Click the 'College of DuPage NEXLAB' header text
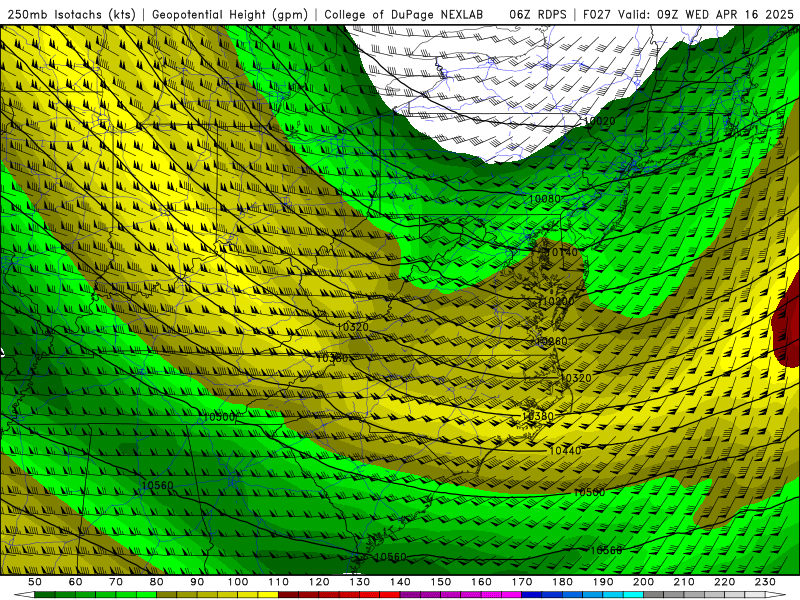Image resolution: width=800 pixels, height=600 pixels. [404, 15]
